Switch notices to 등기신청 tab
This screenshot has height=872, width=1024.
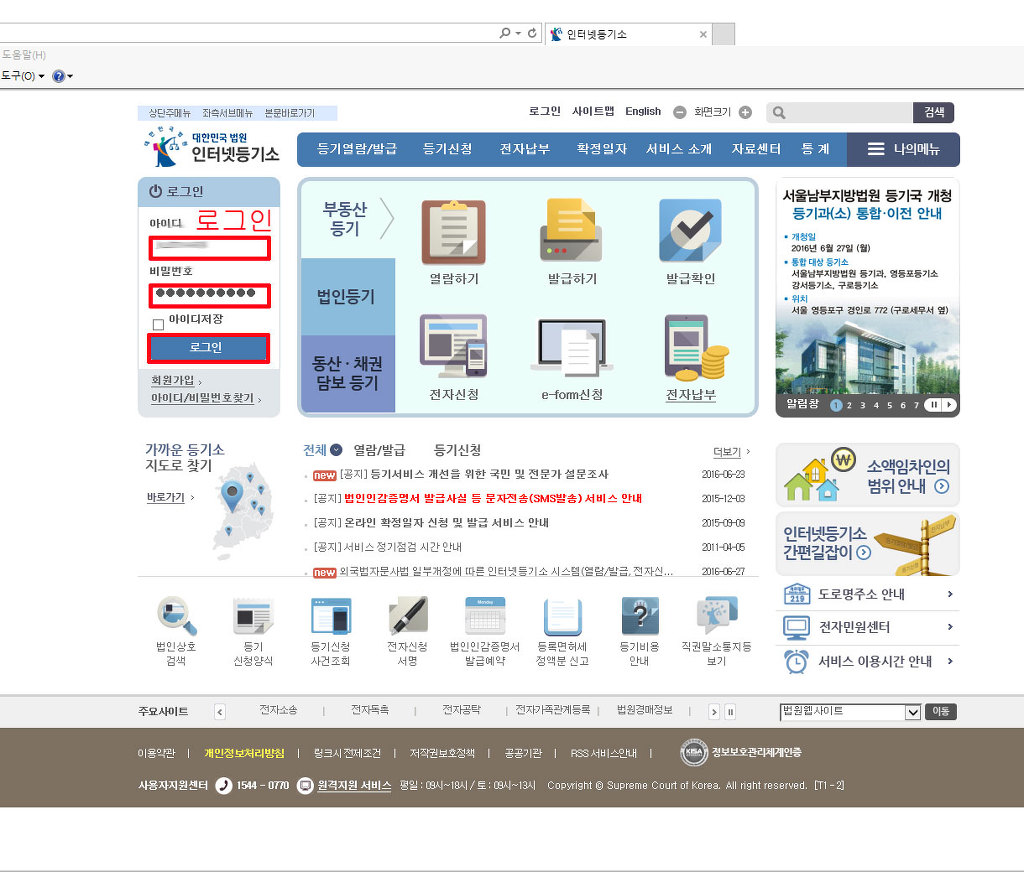pos(457,450)
